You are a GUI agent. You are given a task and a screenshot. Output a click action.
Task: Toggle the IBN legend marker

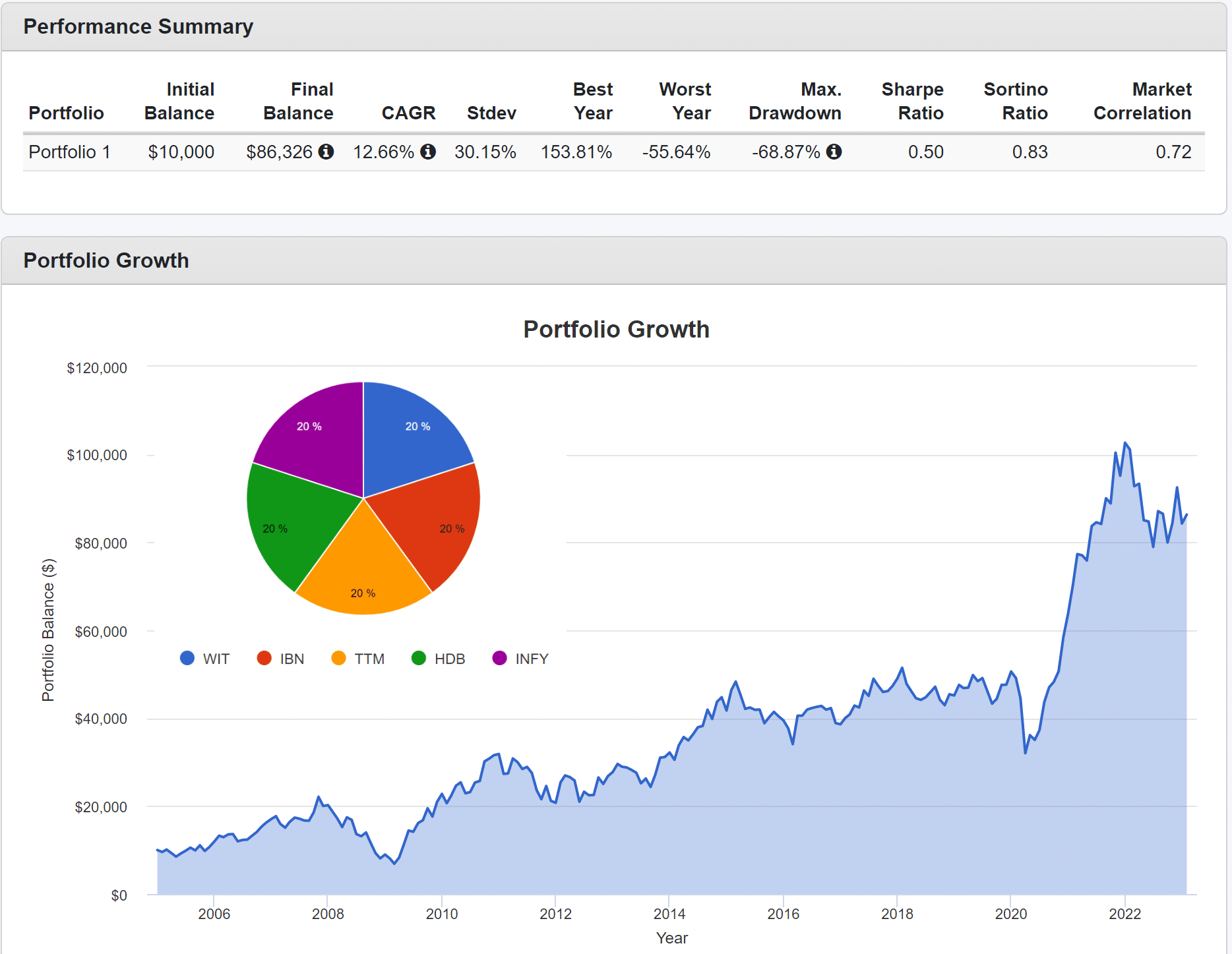point(264,658)
